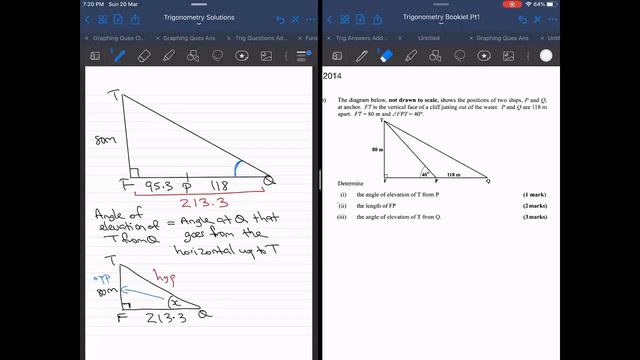
Task: Toggle read-only pen mode in Trigonometry Booklet Pt1
Action: [x=538, y=20]
